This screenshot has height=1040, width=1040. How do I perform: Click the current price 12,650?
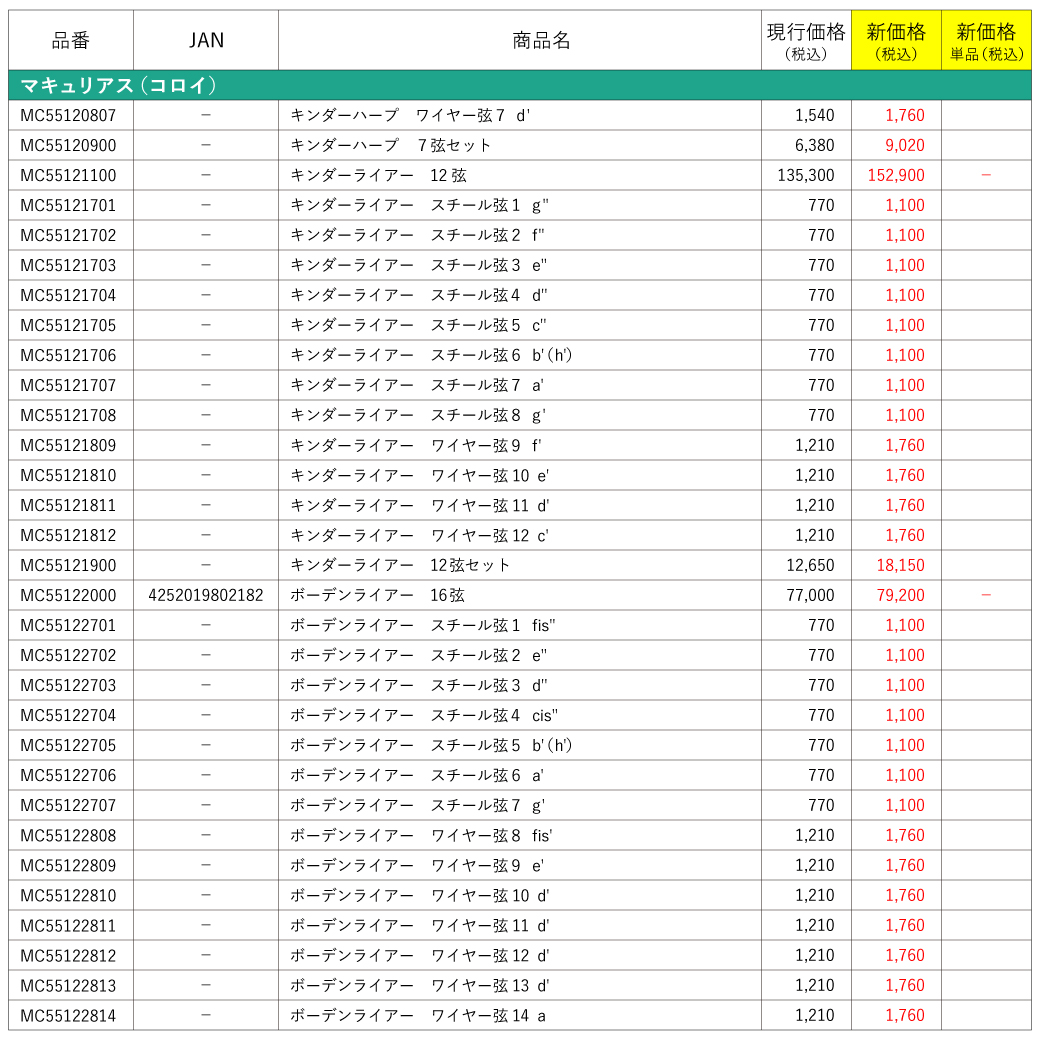[810, 565]
